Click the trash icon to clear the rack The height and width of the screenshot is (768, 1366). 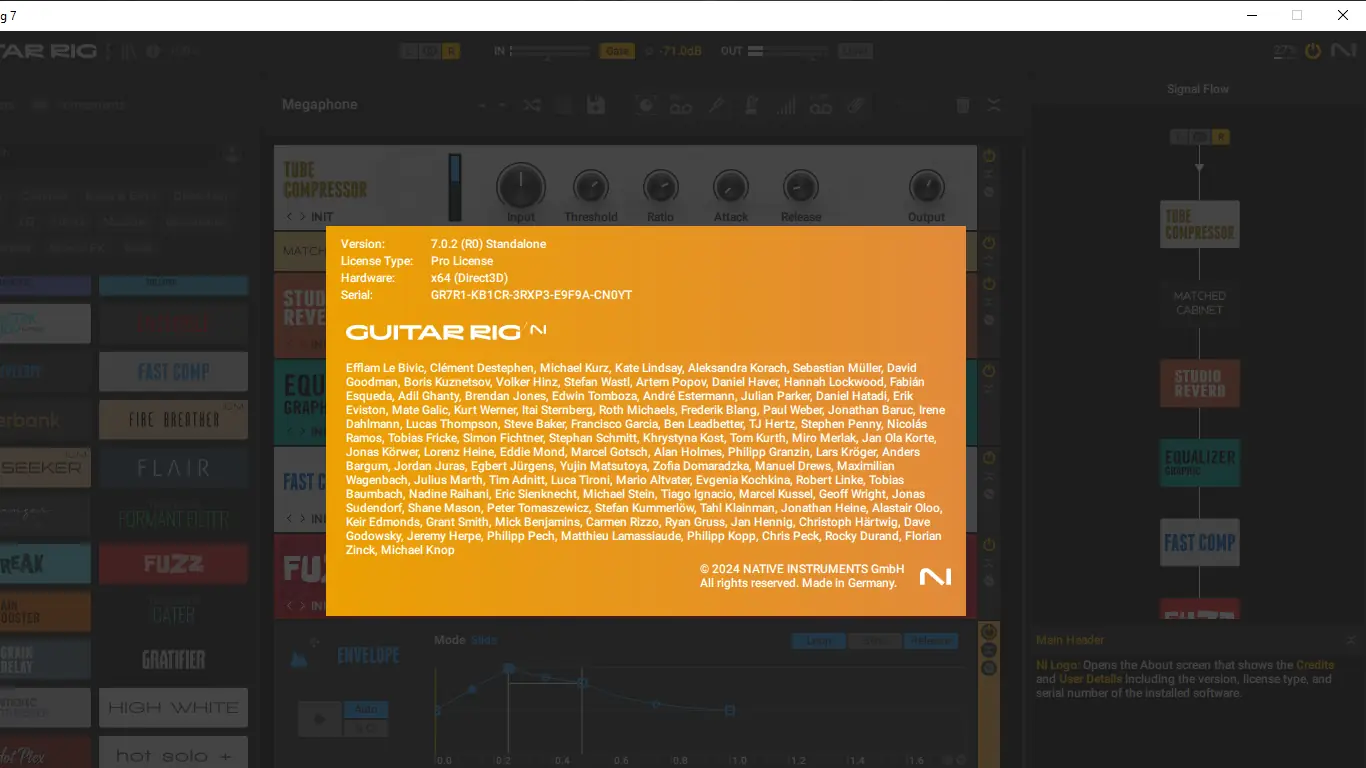pos(963,105)
